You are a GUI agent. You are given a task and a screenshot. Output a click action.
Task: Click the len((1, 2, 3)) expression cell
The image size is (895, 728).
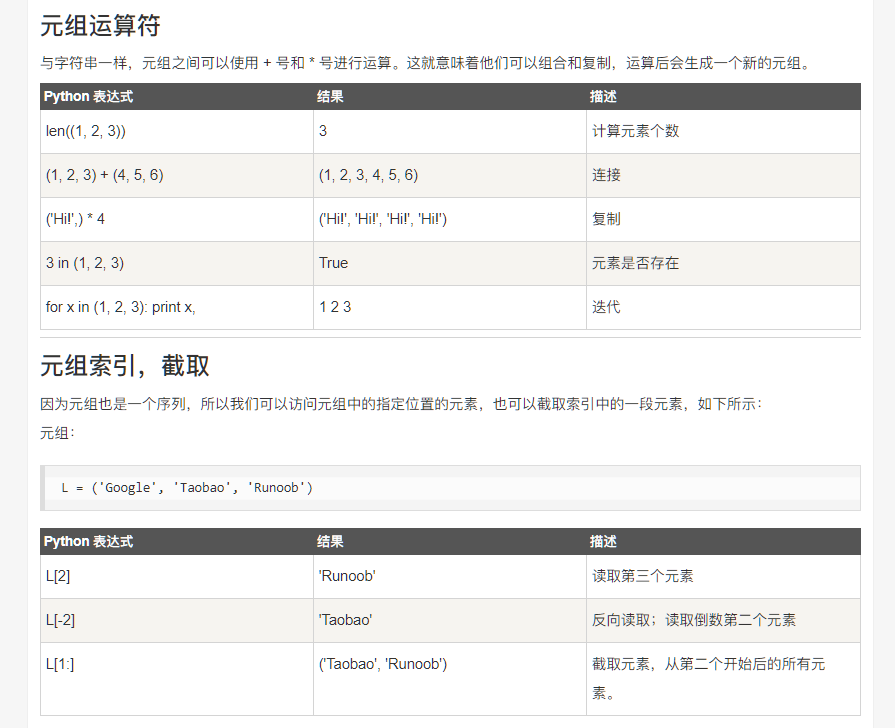coord(86,131)
